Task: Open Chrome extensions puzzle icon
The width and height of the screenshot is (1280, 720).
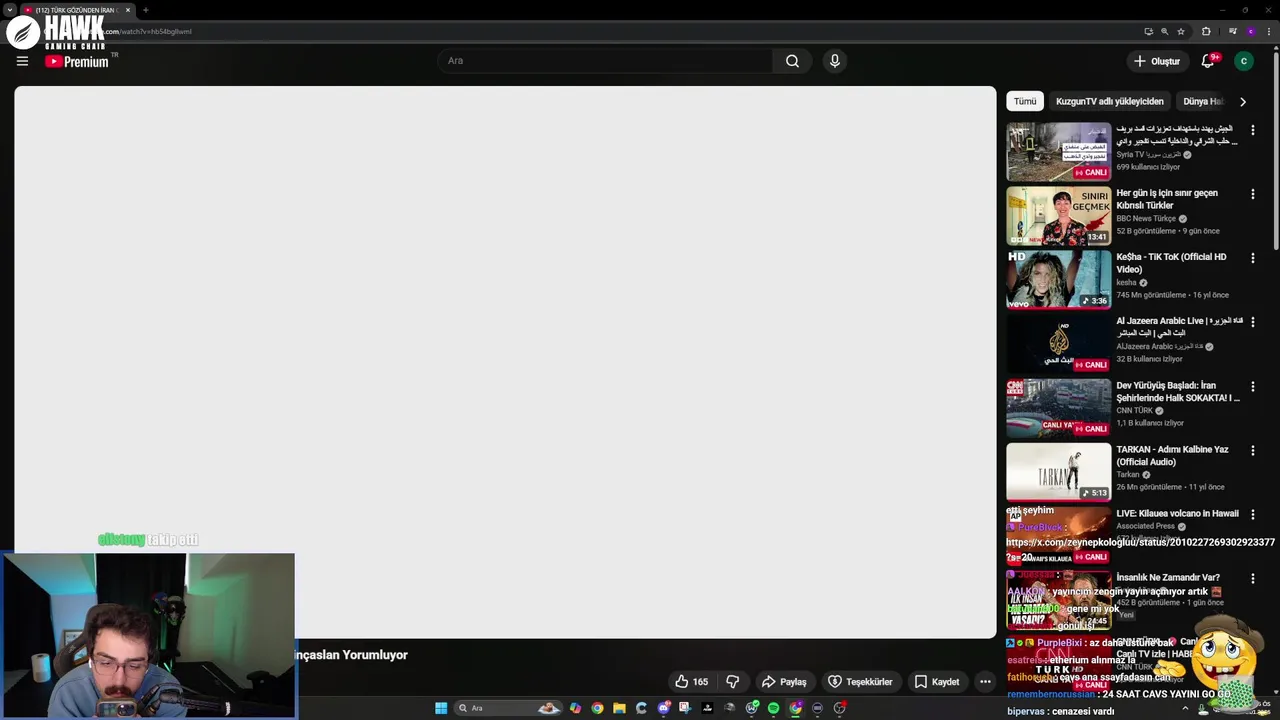Action: click(x=1206, y=31)
